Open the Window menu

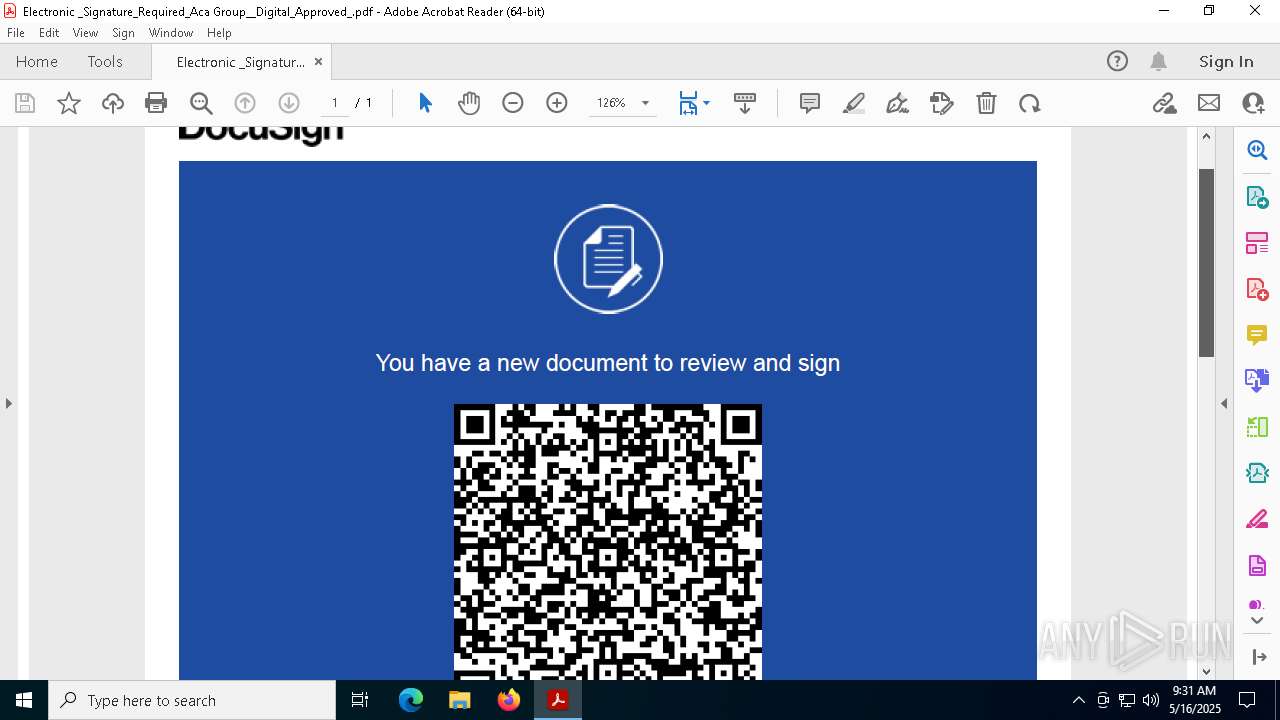point(171,33)
